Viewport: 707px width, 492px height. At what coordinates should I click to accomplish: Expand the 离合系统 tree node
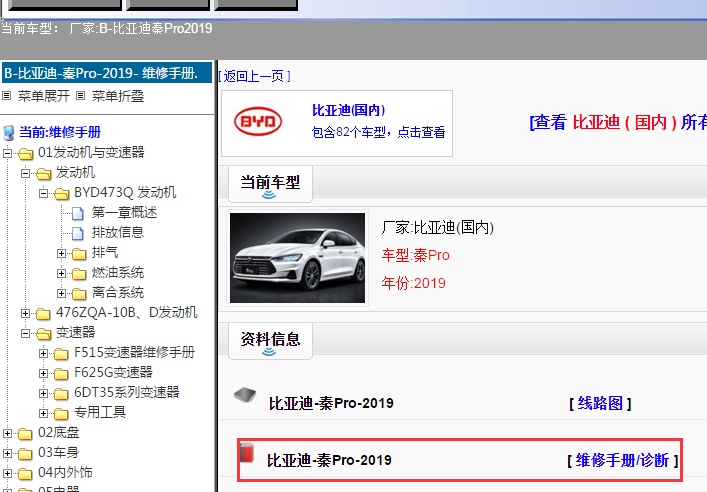pyautogui.click(x=62, y=294)
